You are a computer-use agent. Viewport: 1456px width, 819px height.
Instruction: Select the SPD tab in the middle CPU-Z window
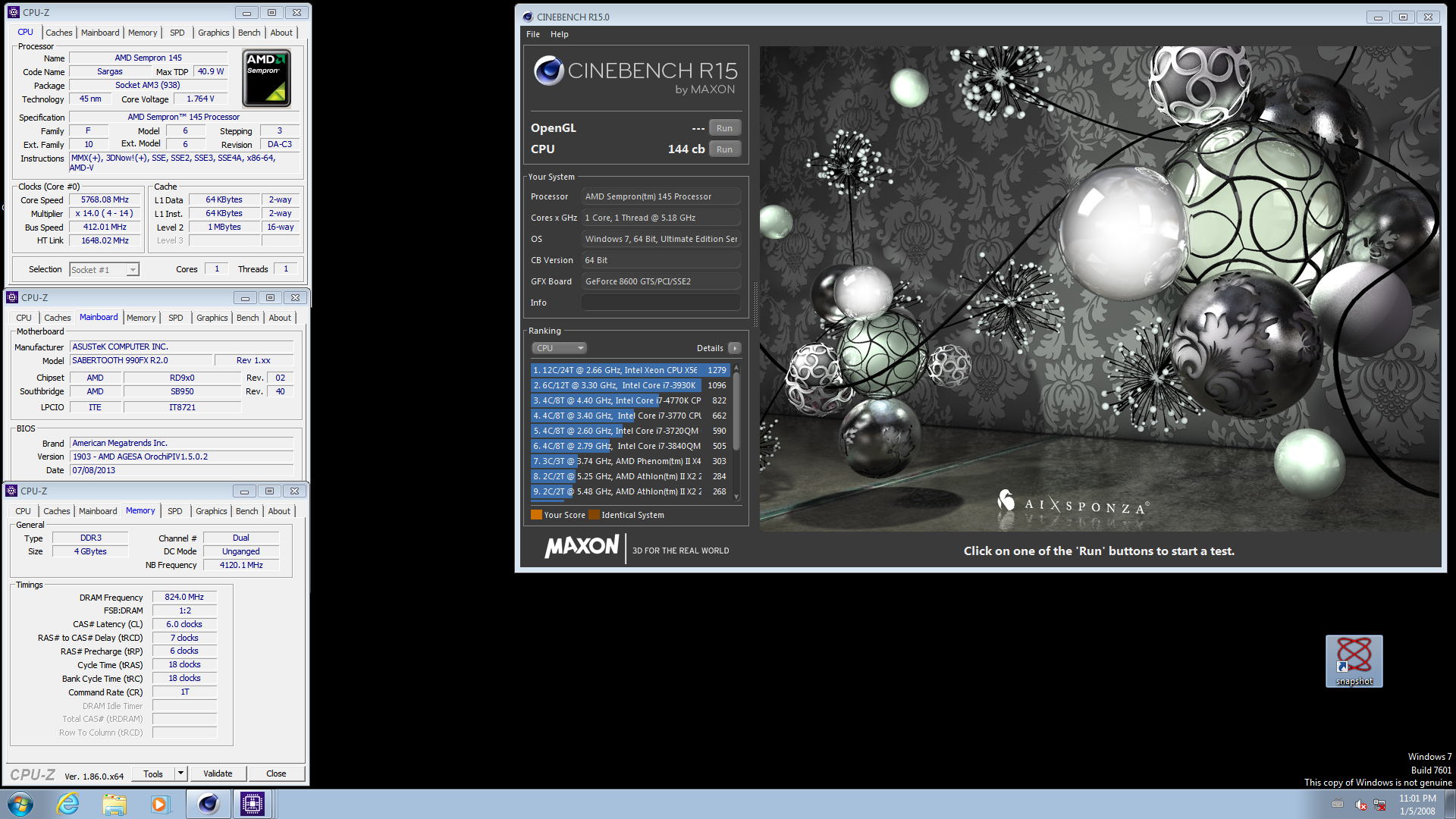pyautogui.click(x=175, y=318)
